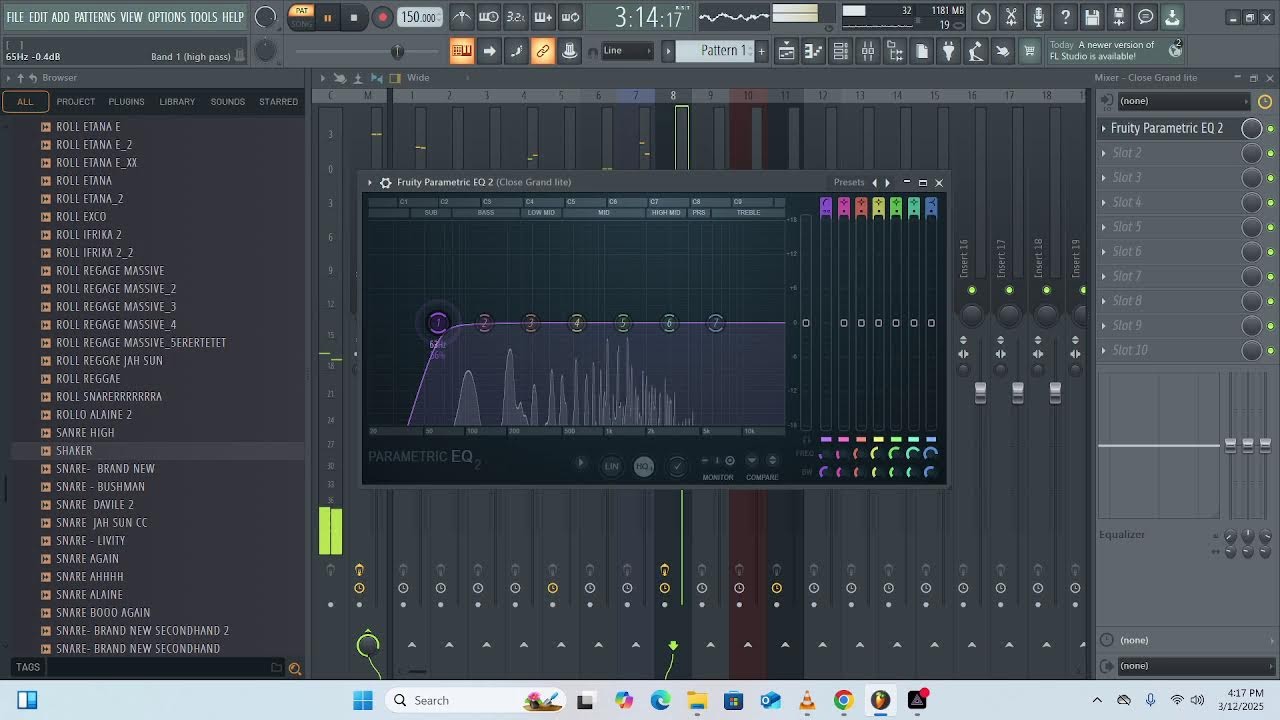Toggle the countdown 3-2-1 before recording icon
Image resolution: width=1280 pixels, height=720 pixels.
pos(516,17)
